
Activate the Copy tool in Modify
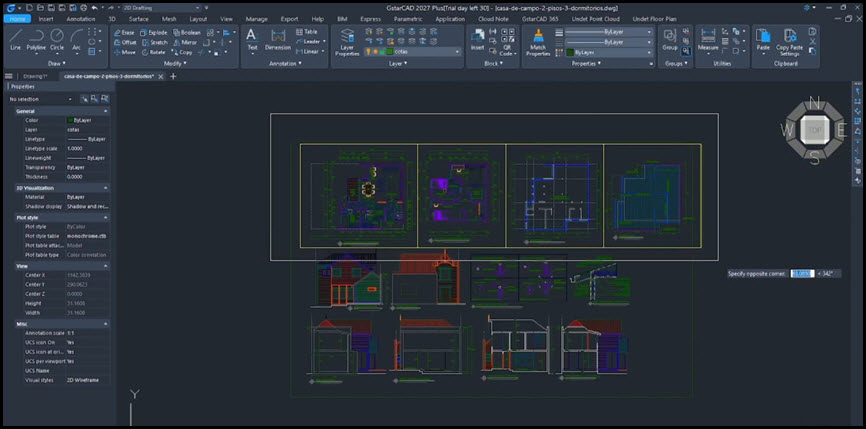coord(182,52)
